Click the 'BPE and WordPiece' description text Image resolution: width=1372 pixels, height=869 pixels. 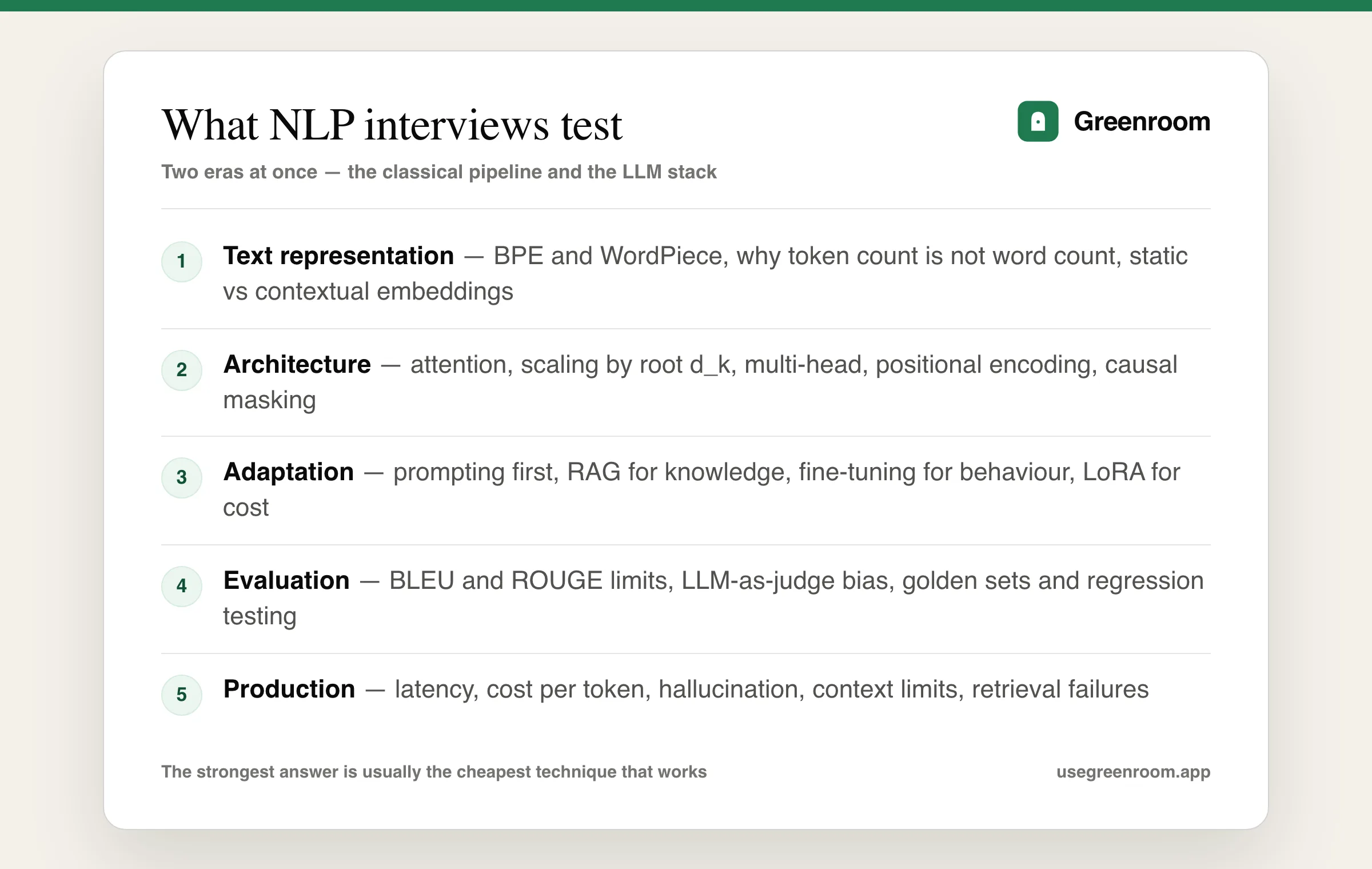(611, 256)
